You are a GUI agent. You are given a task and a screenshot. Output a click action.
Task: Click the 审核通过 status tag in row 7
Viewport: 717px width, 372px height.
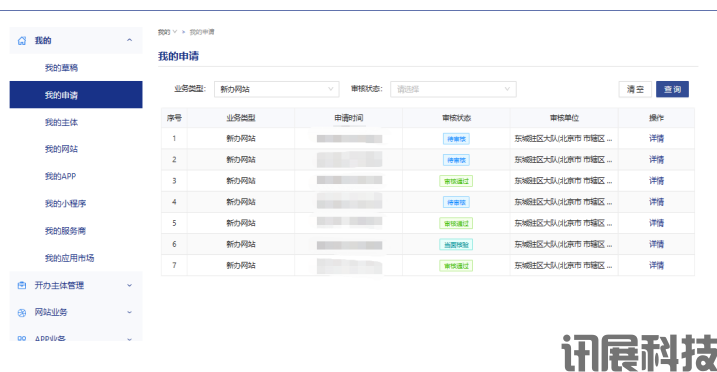[456, 266]
